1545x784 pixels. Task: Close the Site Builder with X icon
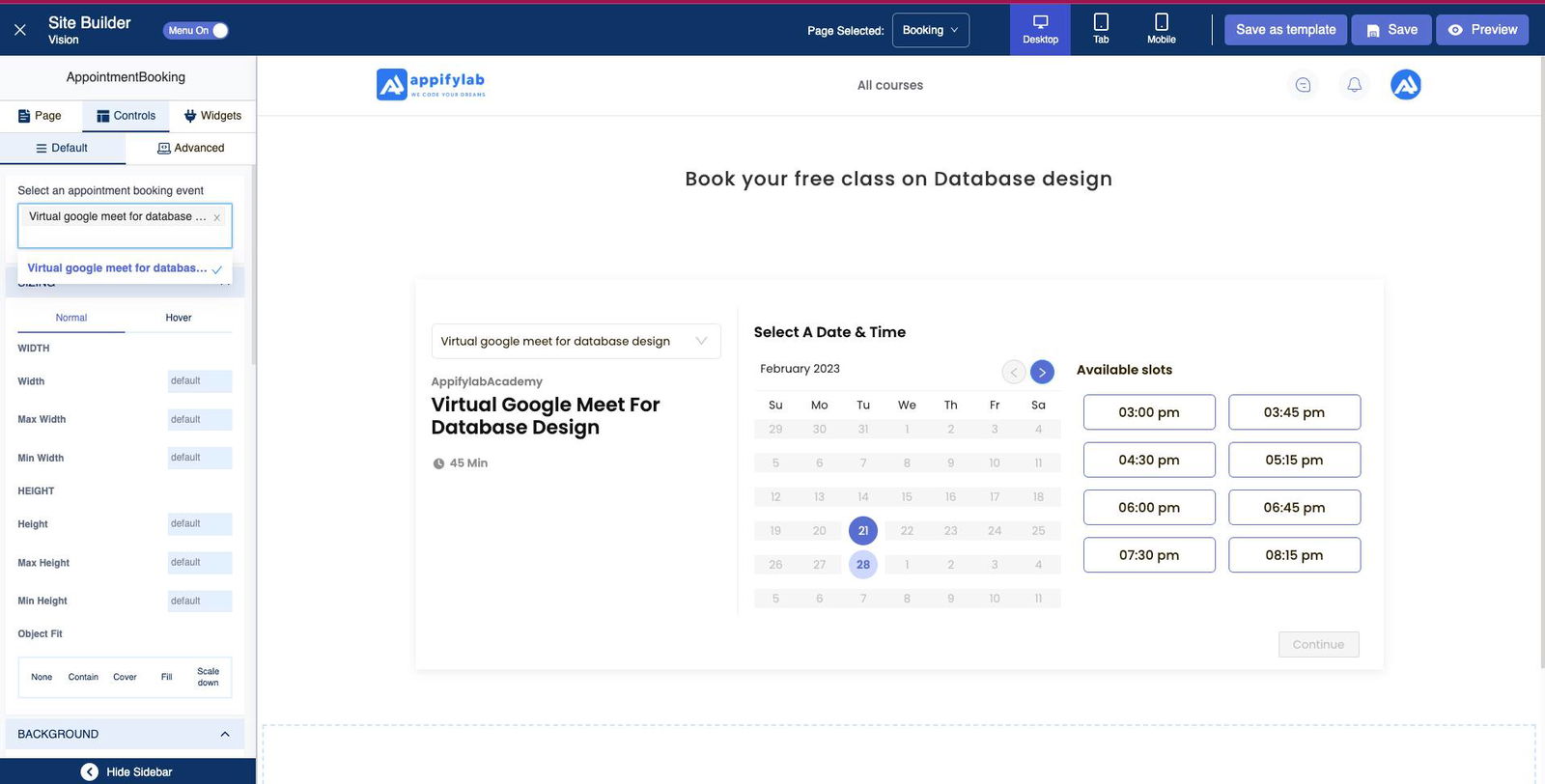(19, 30)
